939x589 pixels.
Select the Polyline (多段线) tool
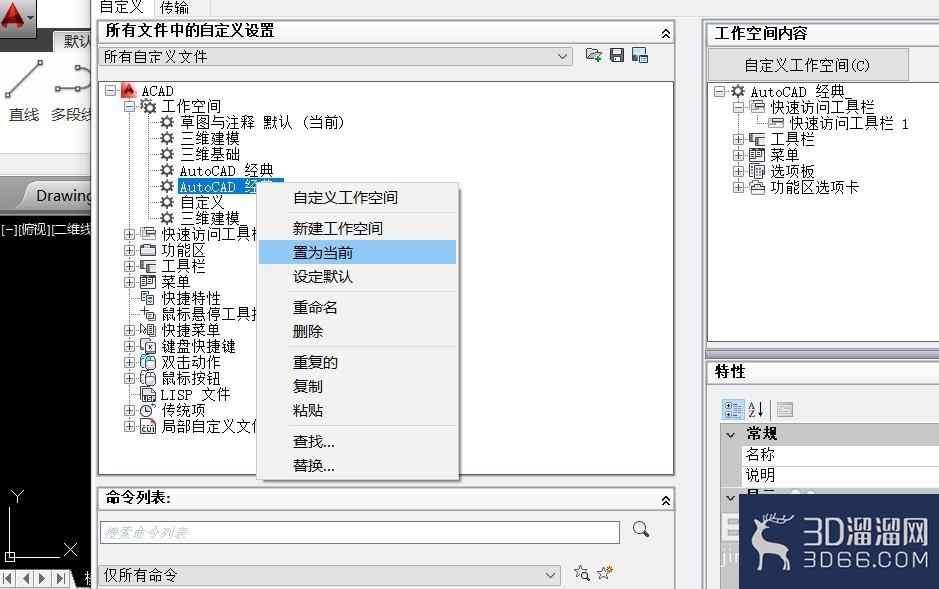click(71, 90)
